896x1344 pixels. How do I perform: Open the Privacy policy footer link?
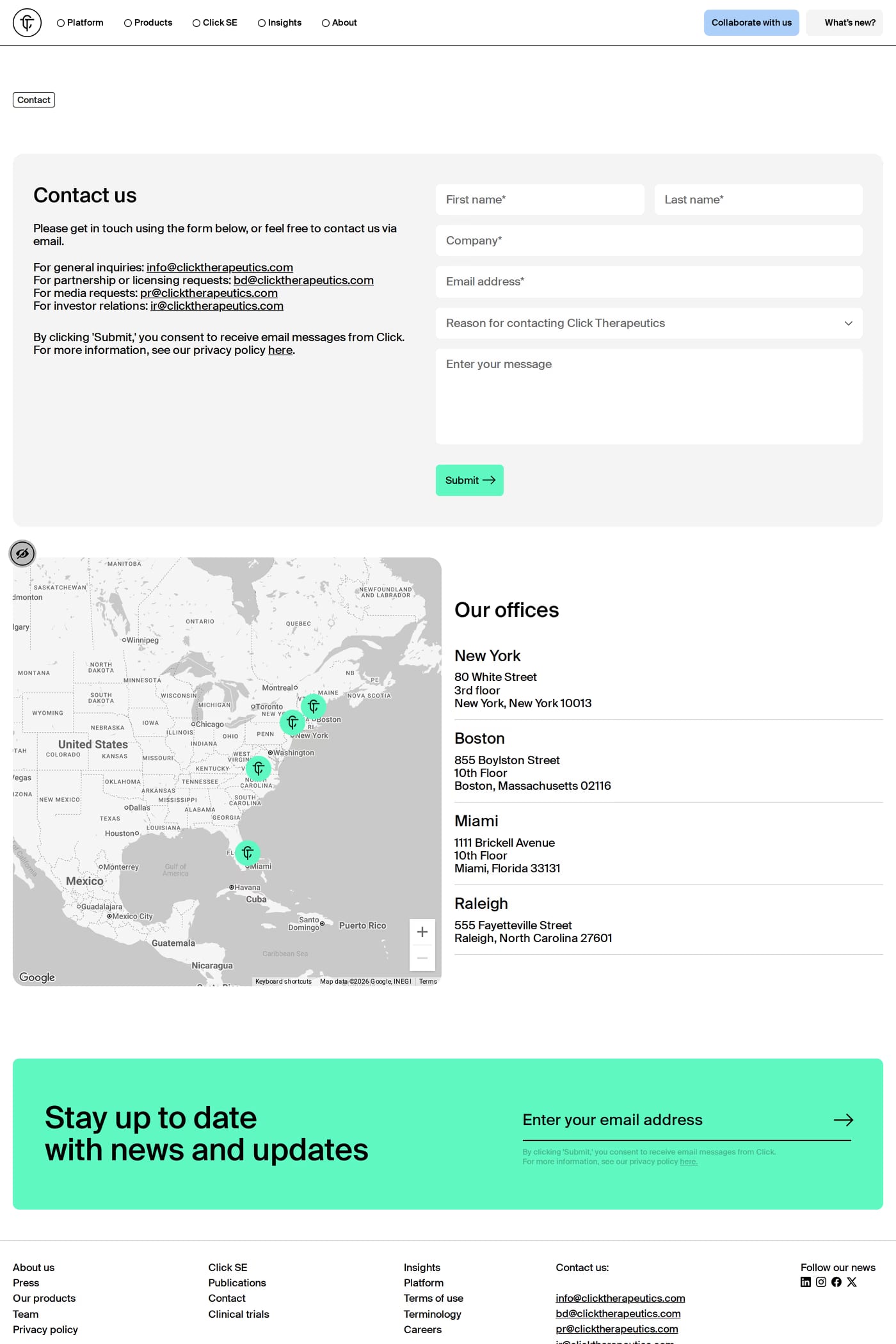tap(45, 1329)
